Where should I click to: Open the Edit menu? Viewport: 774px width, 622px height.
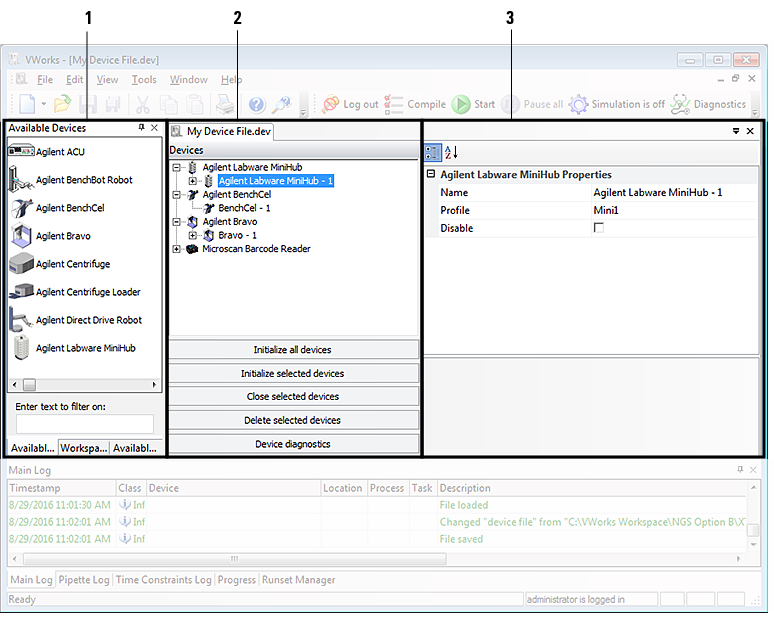click(75, 79)
